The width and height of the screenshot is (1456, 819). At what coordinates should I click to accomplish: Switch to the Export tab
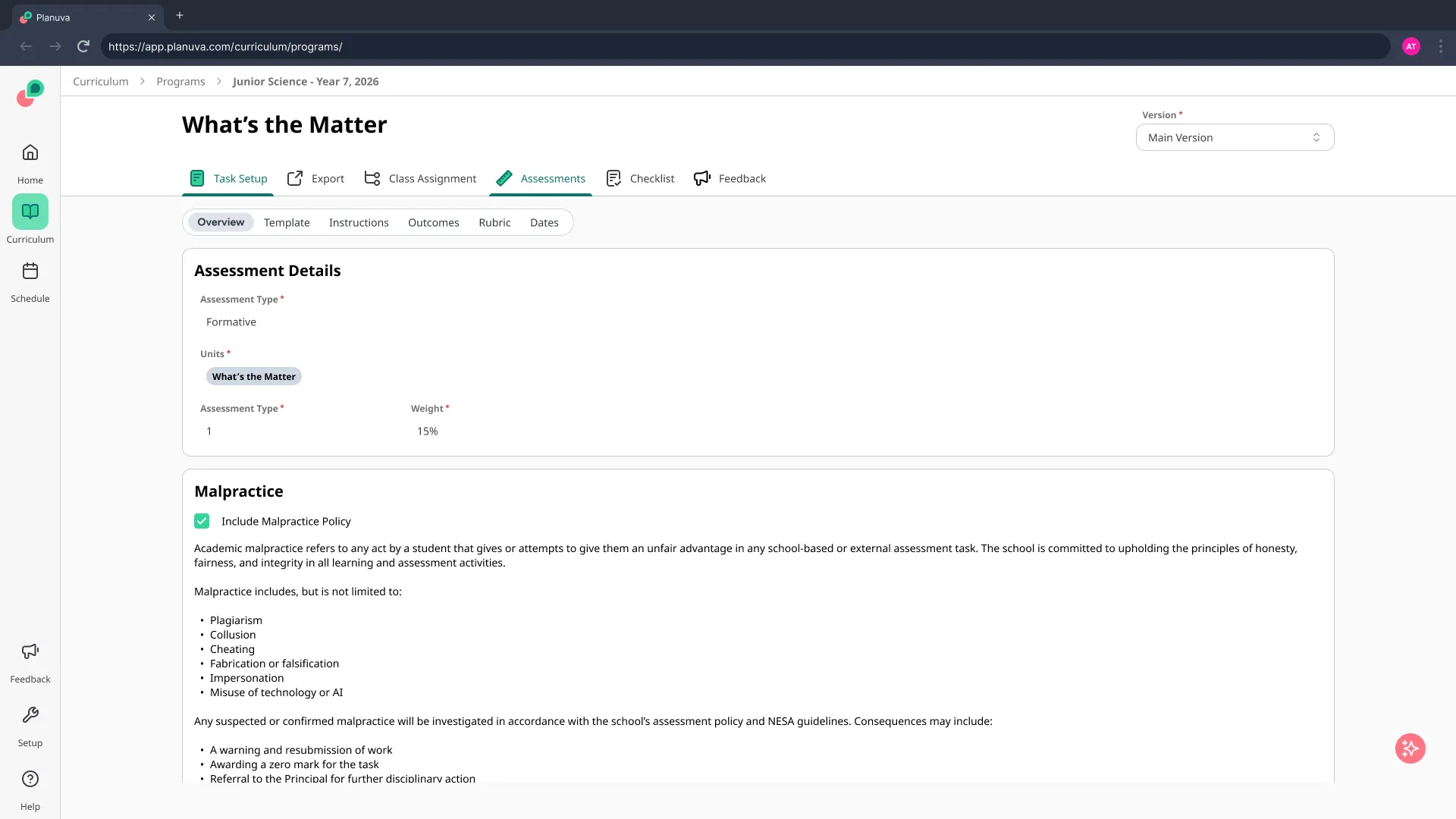(315, 178)
